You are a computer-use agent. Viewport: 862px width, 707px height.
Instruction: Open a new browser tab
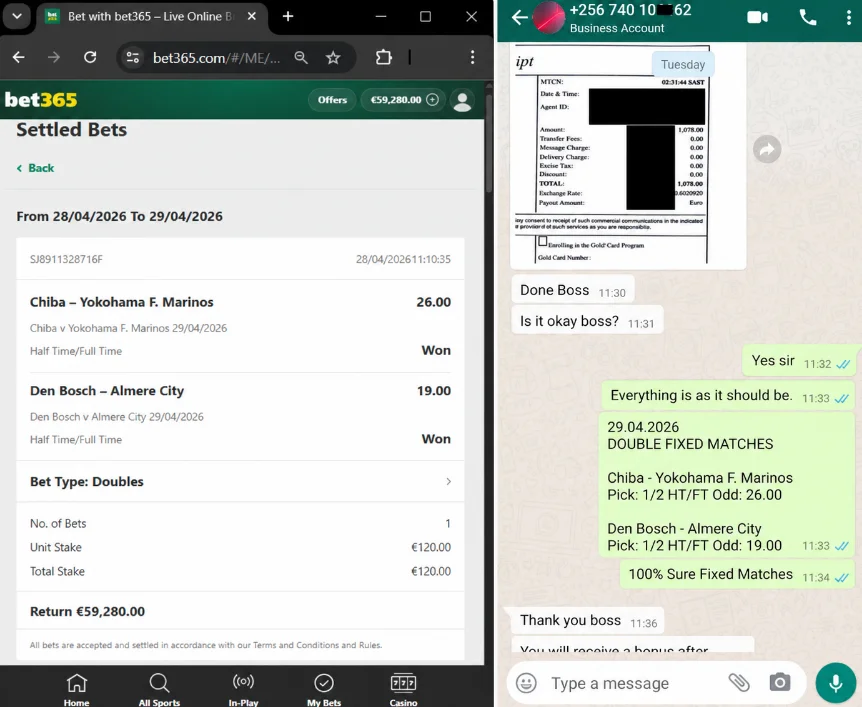coord(288,16)
